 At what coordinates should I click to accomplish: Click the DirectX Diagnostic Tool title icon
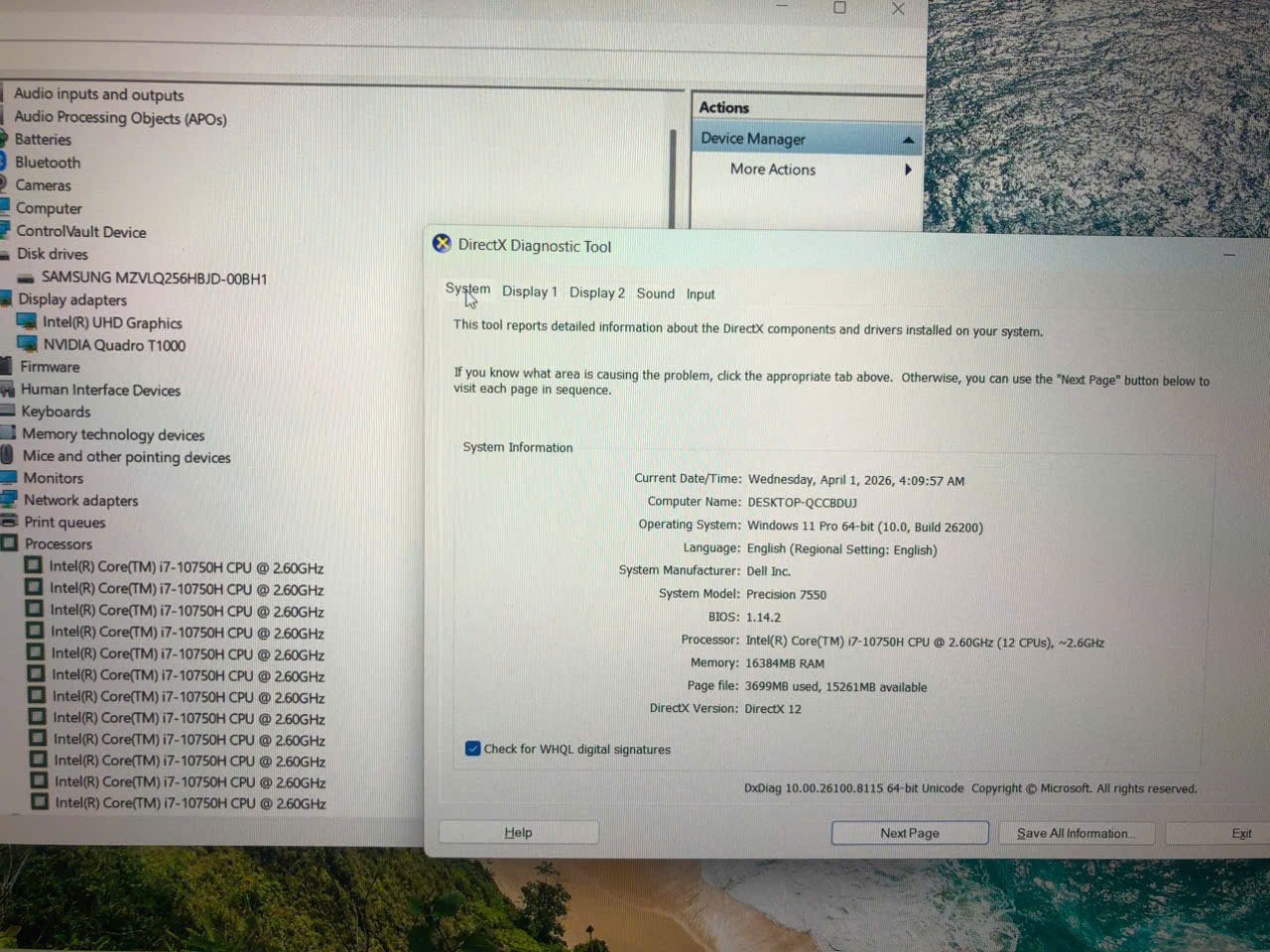point(443,244)
